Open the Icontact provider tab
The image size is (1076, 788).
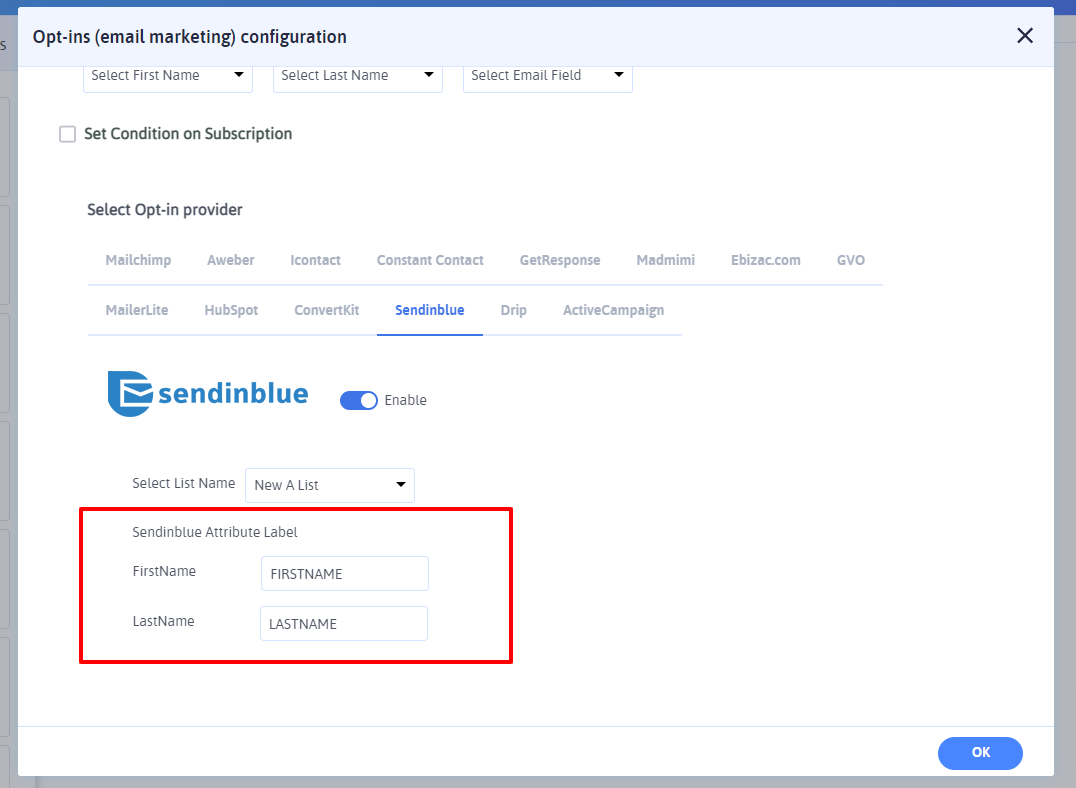click(x=315, y=260)
